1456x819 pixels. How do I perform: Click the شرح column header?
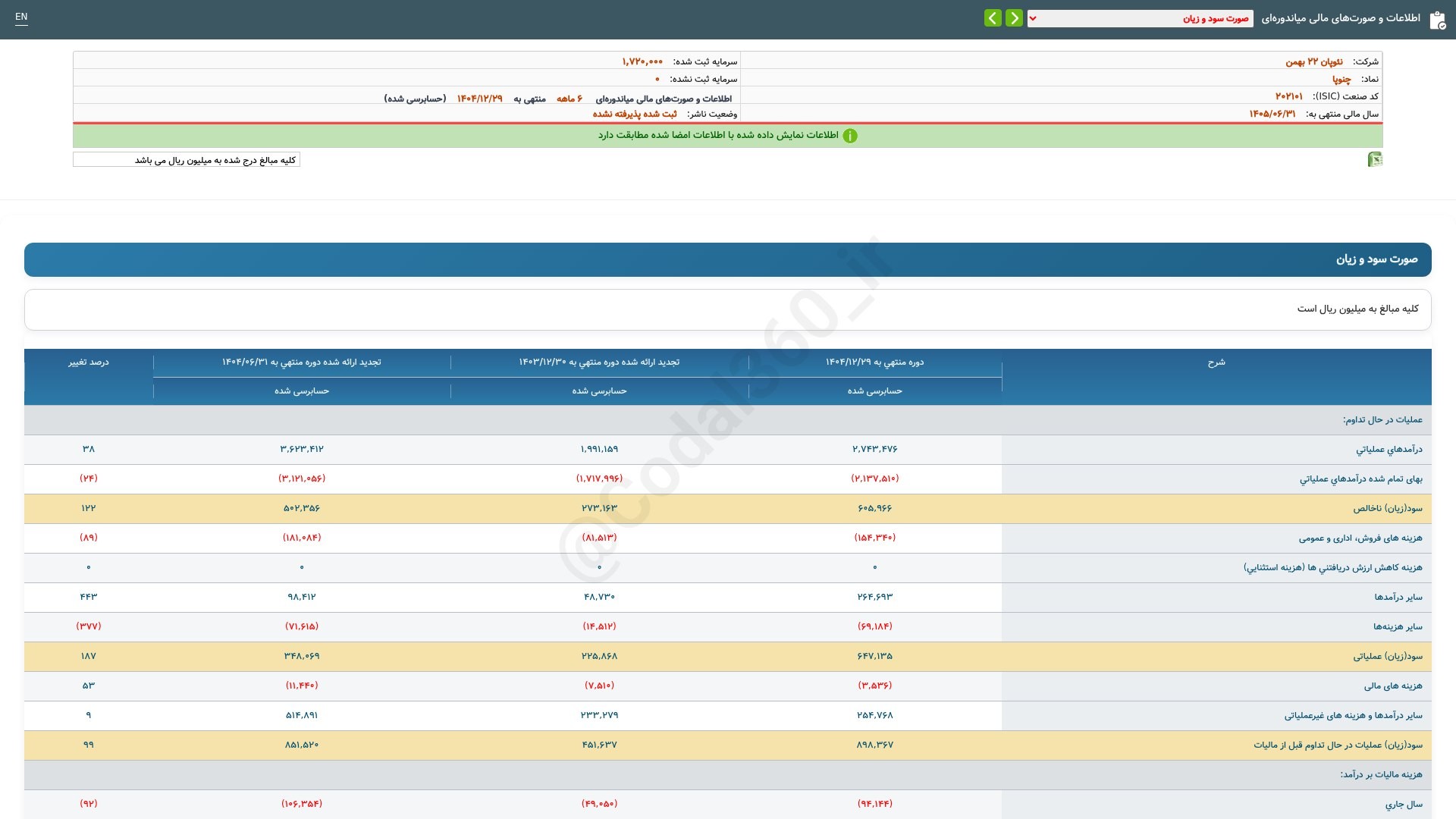tap(1216, 362)
